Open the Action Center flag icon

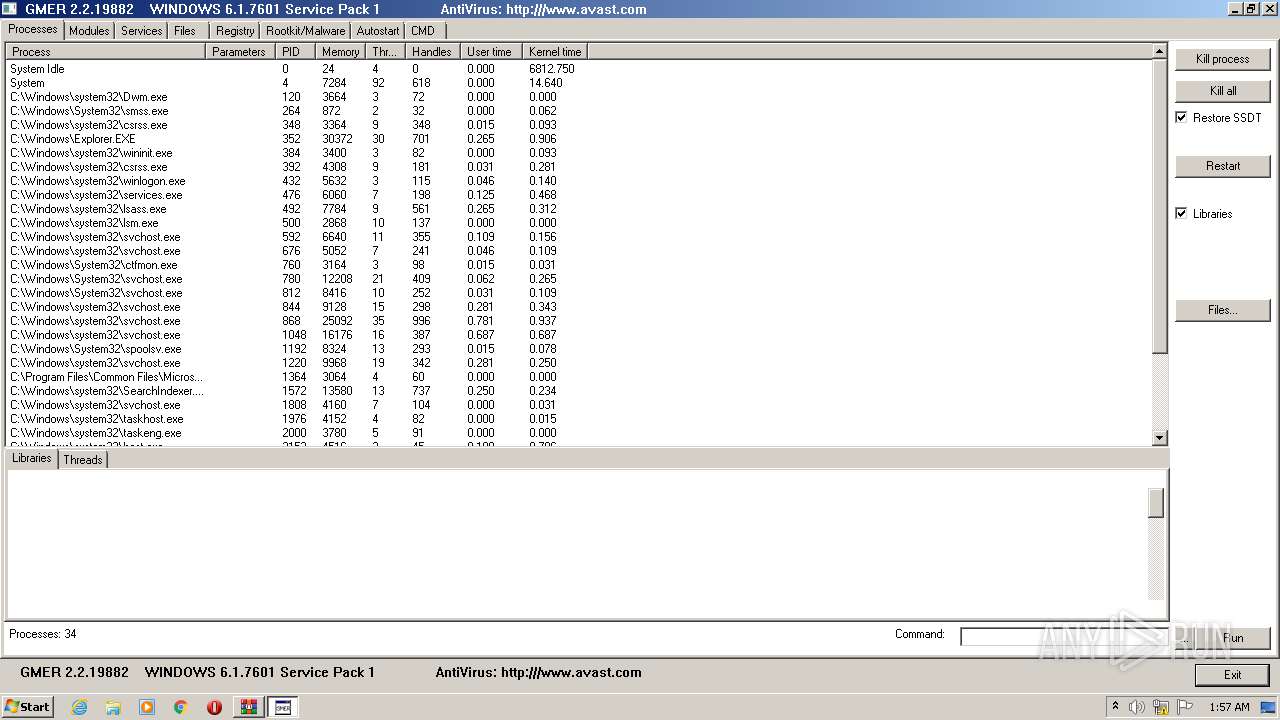[1183, 707]
